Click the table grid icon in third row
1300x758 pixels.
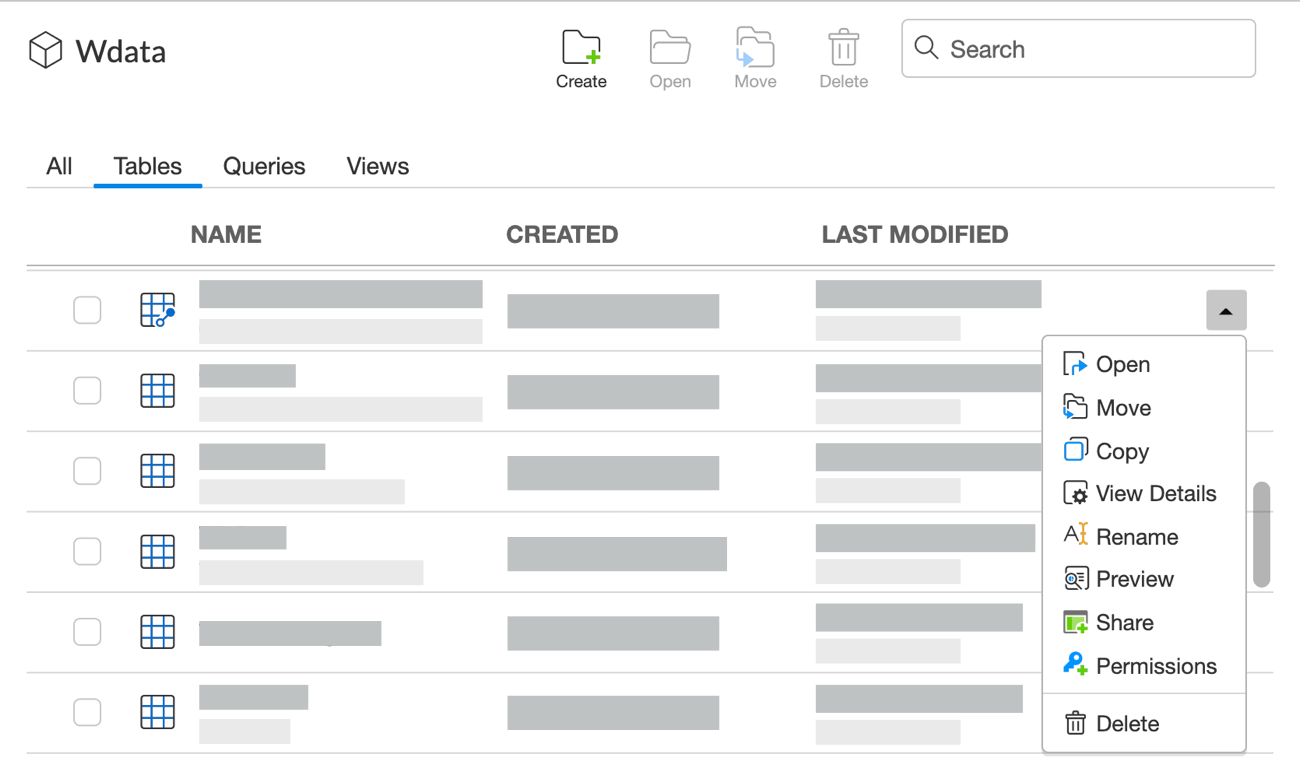pos(158,471)
